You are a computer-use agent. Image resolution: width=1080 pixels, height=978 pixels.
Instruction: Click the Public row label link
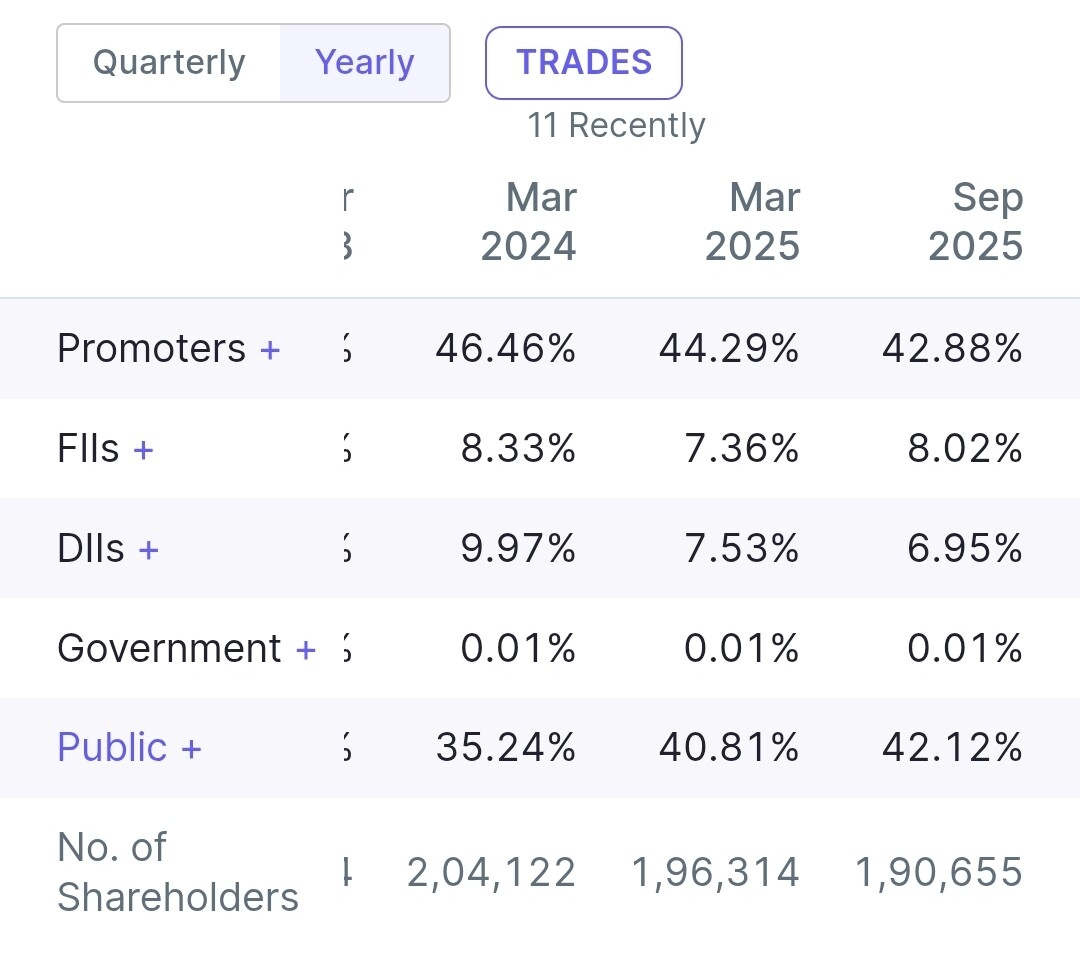(112, 748)
